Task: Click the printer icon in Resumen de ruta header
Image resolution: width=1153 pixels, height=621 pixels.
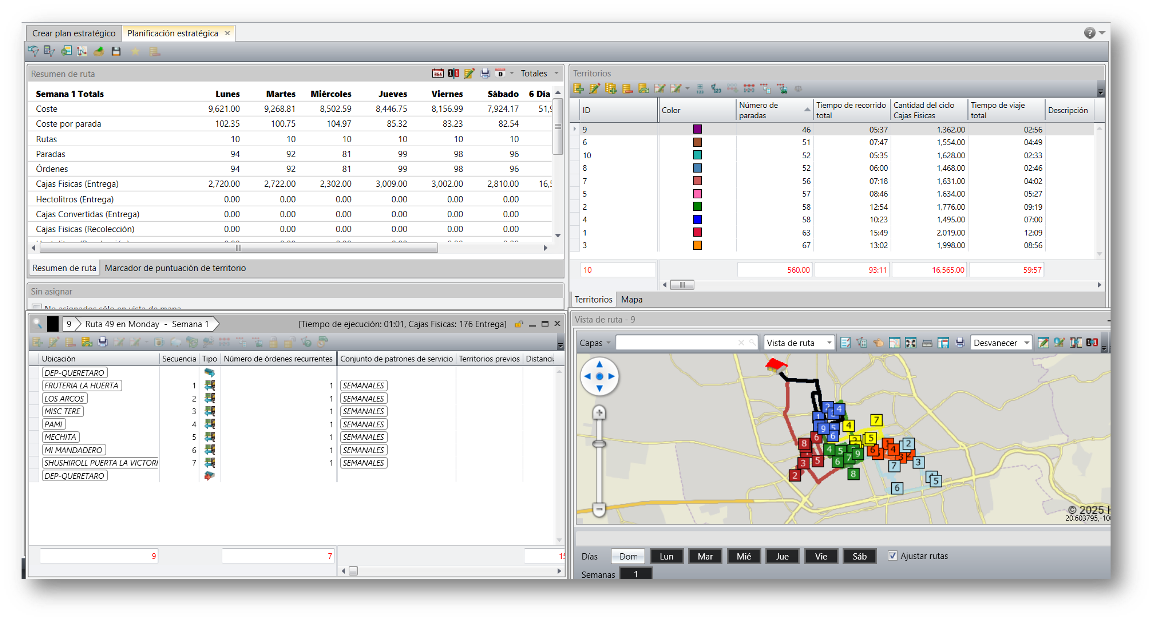Action: point(484,73)
